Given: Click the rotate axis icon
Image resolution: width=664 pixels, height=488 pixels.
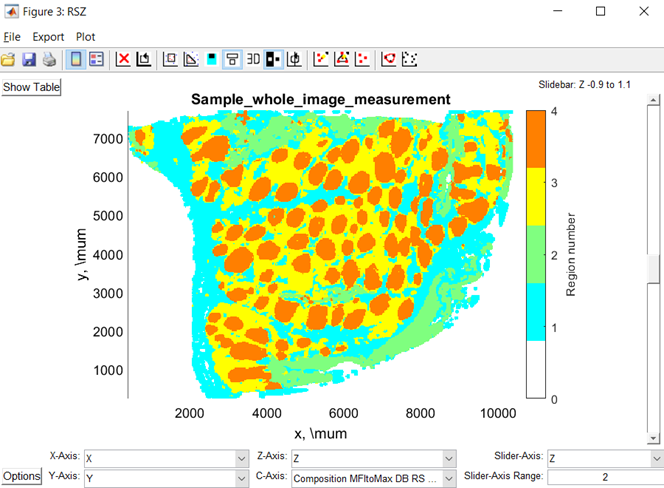Looking at the screenshot, I should (x=294, y=59).
